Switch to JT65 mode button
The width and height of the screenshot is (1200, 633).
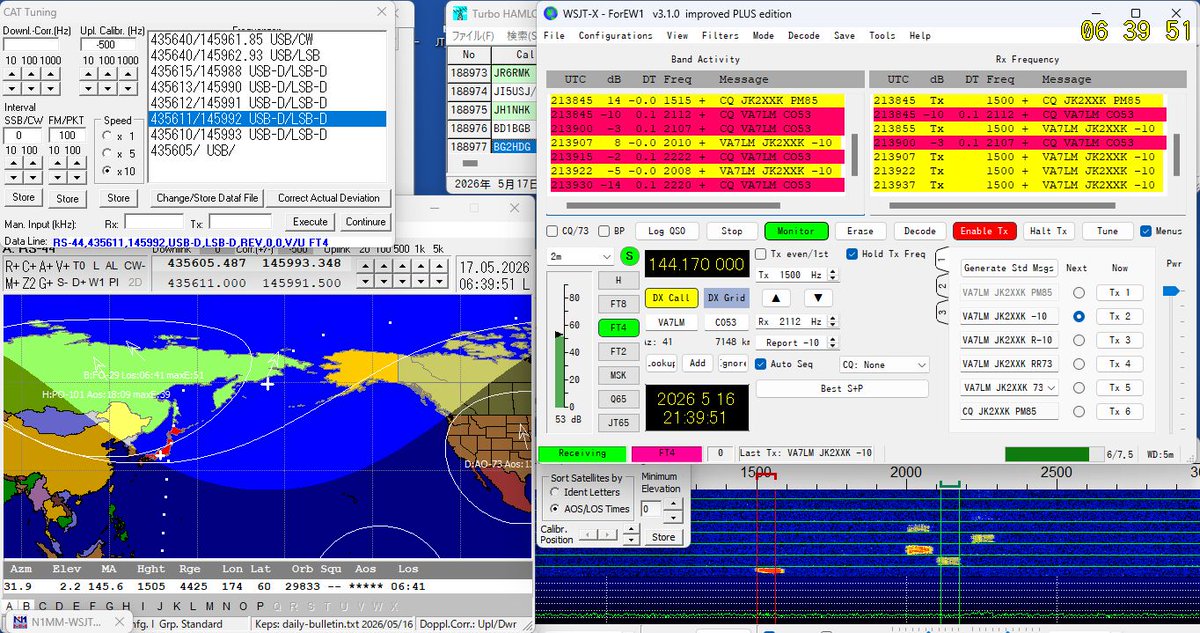(x=619, y=422)
